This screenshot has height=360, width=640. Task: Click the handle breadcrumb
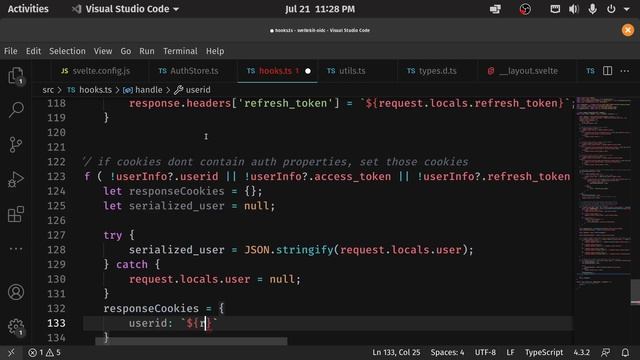coord(142,90)
